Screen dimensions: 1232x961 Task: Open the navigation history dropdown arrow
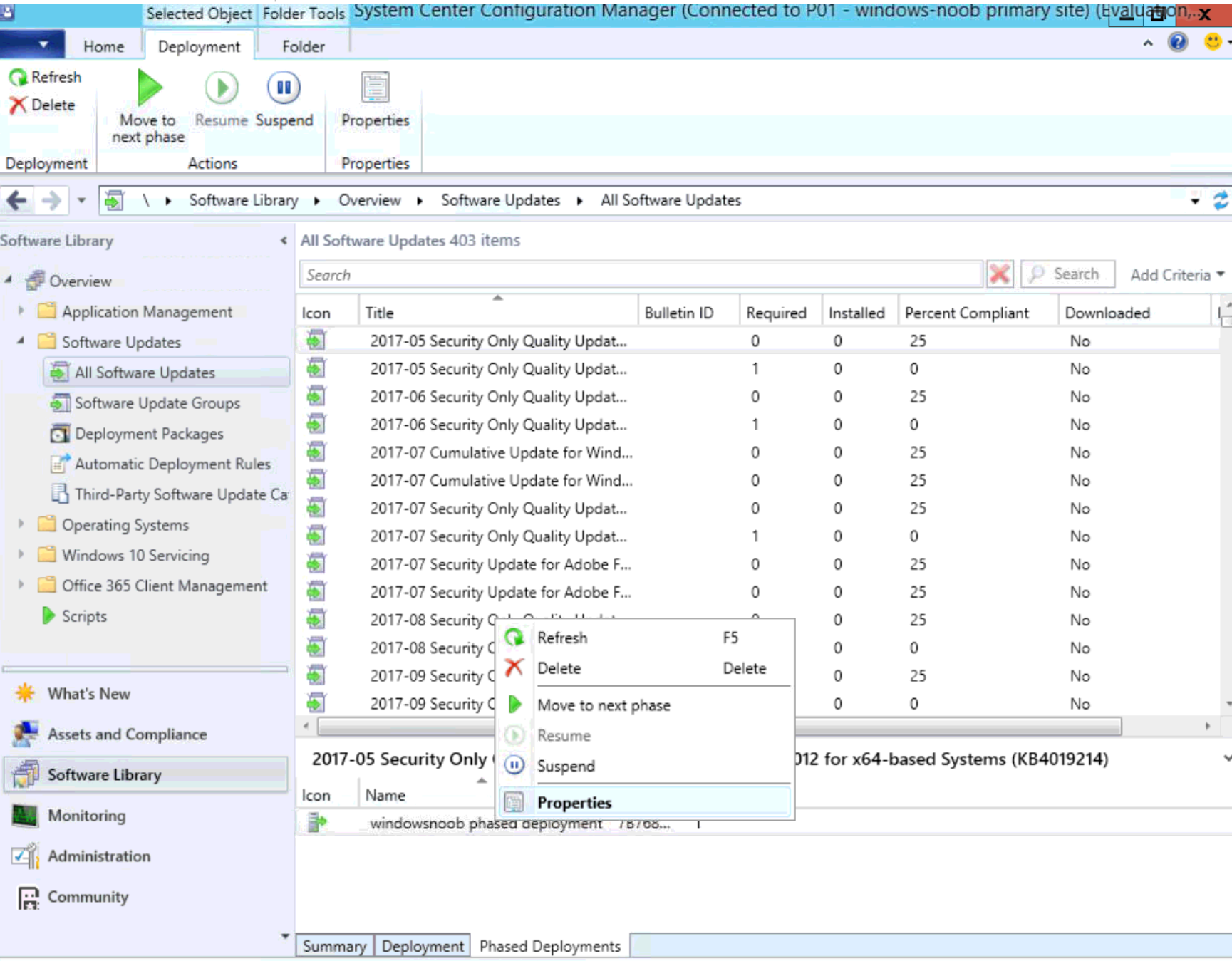pyautogui.click(x=82, y=201)
